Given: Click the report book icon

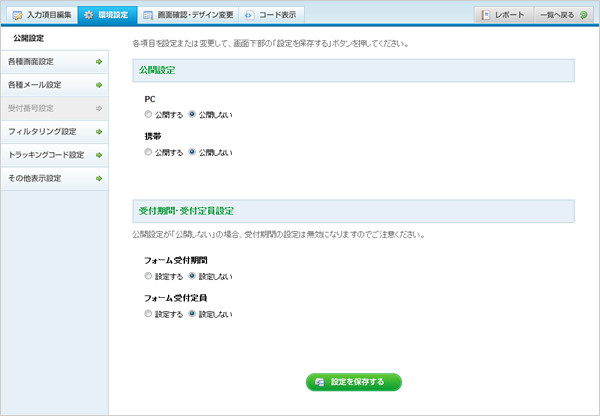Looking at the screenshot, I should click(486, 15).
